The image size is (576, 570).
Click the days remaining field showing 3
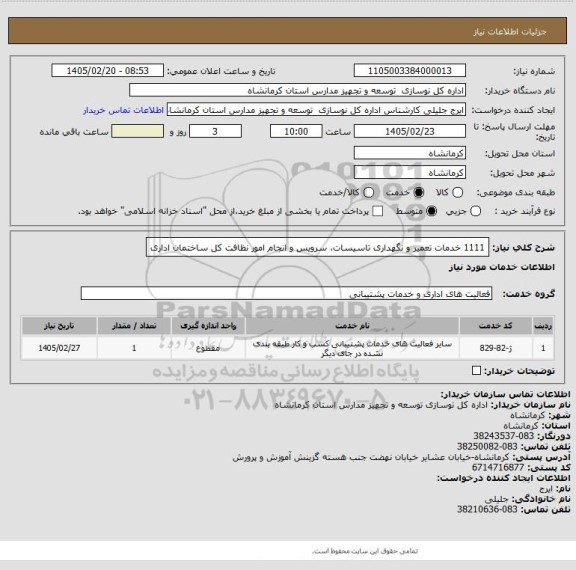(215, 131)
